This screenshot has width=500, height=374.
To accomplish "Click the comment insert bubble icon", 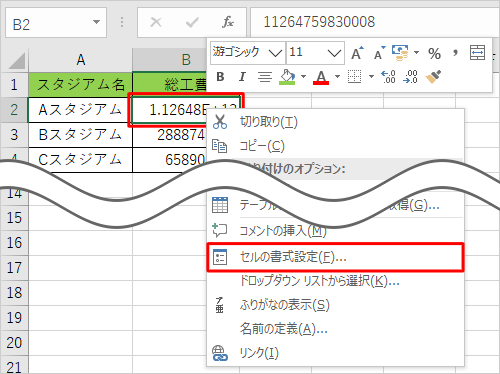I will pyautogui.click(x=220, y=230).
